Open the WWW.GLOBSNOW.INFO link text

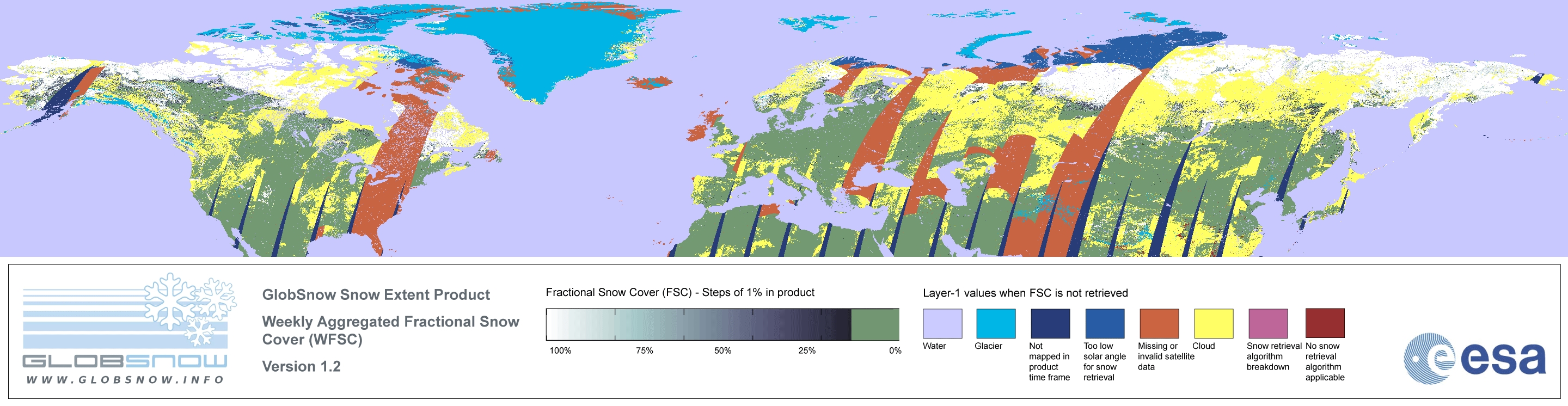[x=125, y=380]
